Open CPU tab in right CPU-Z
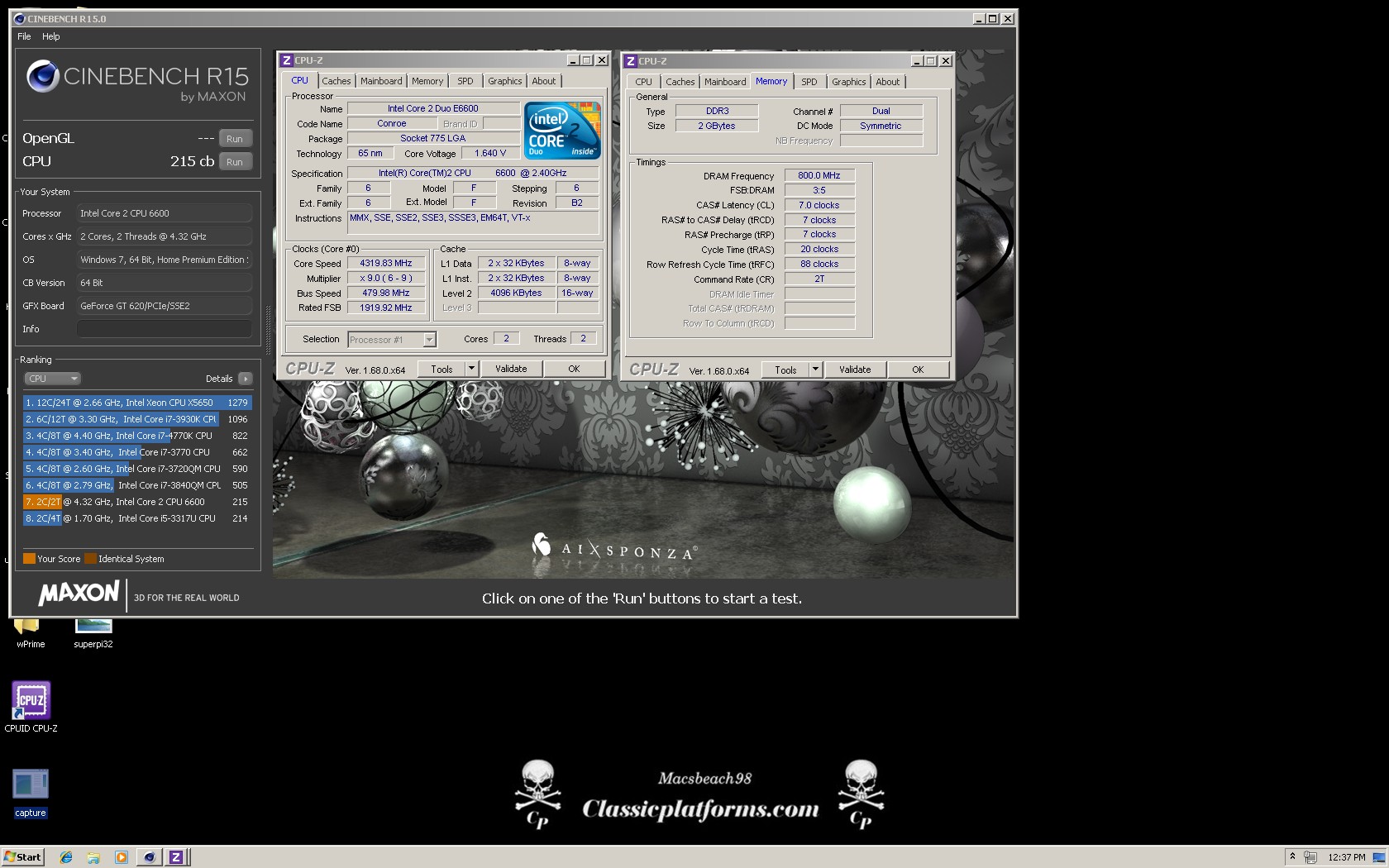This screenshot has width=1389, height=868. [x=644, y=82]
